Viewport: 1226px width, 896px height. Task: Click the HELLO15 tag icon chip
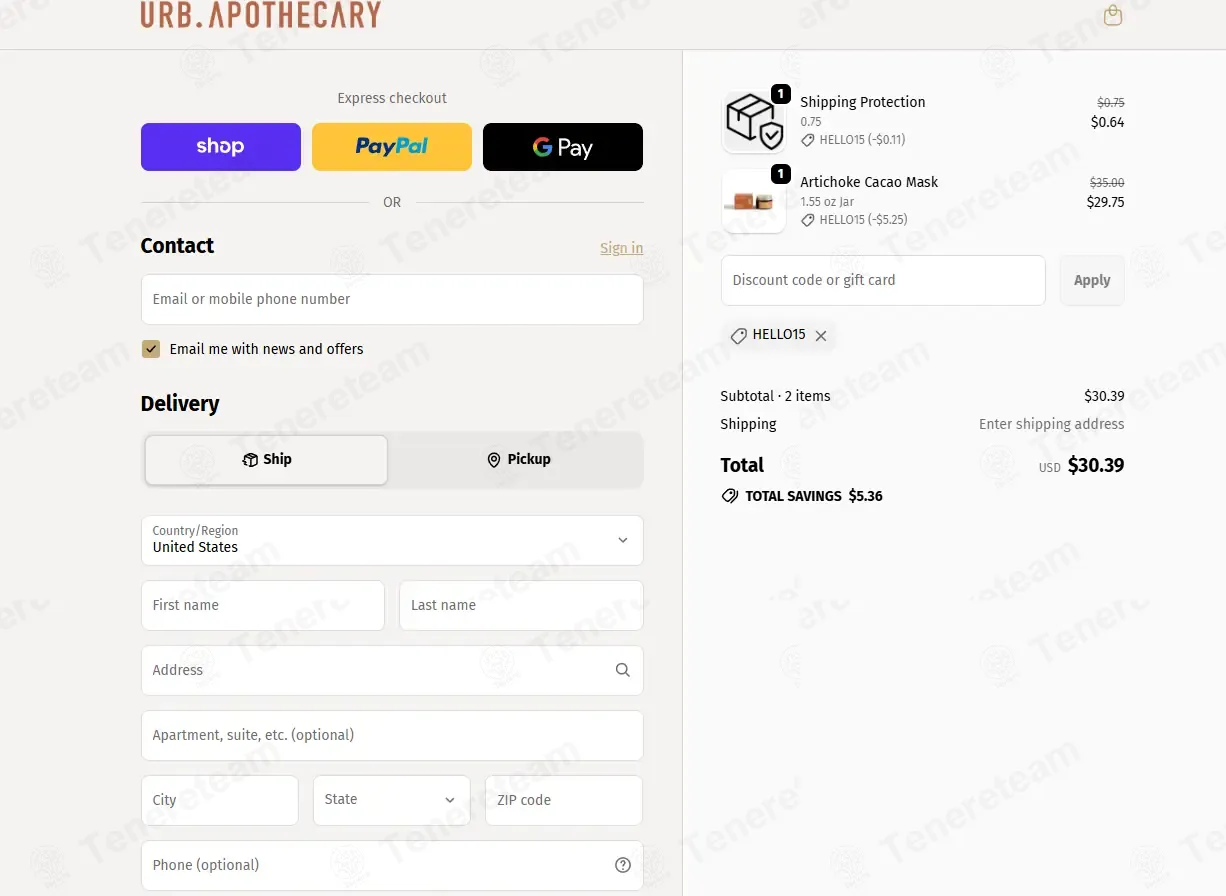click(739, 336)
